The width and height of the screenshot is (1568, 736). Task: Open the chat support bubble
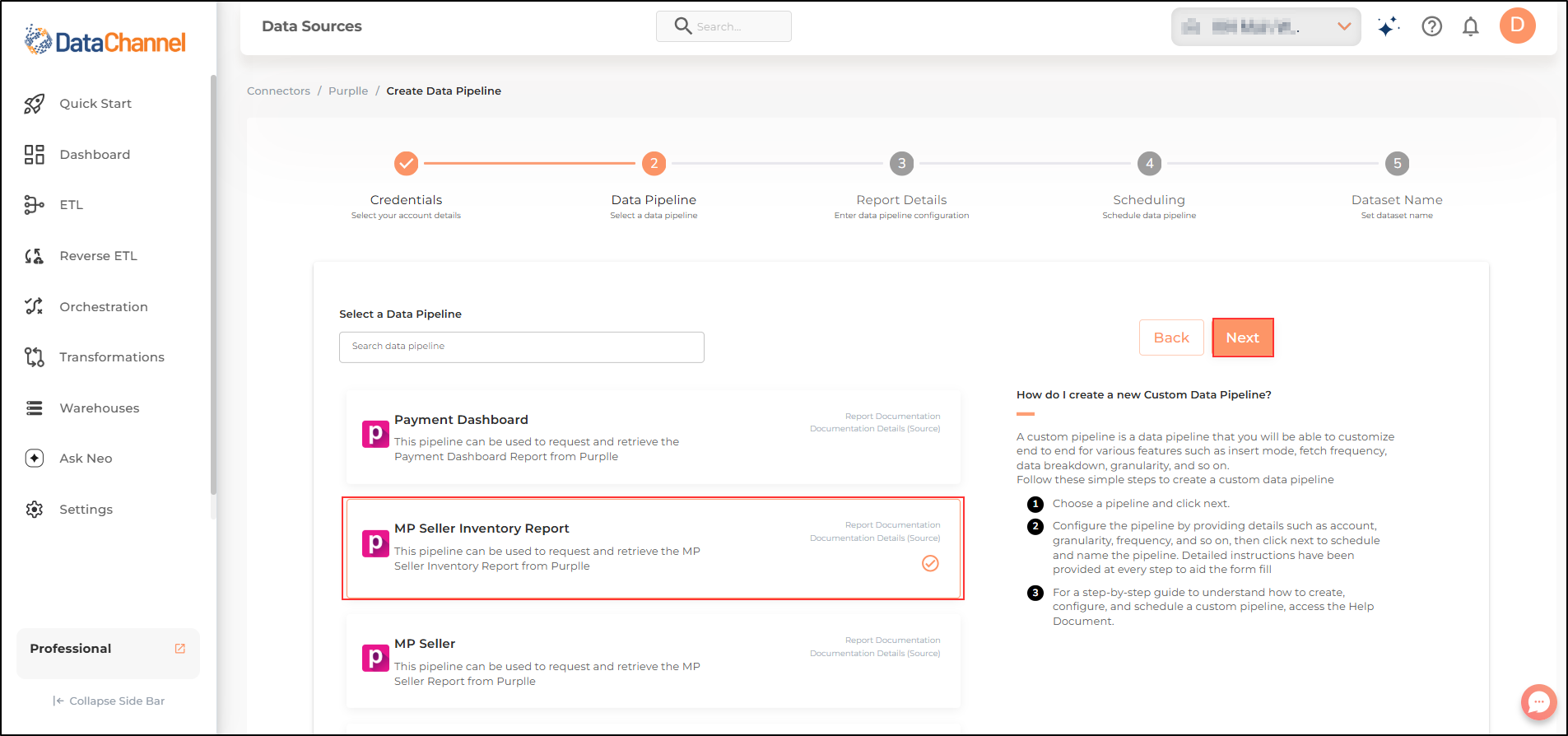[1538, 702]
